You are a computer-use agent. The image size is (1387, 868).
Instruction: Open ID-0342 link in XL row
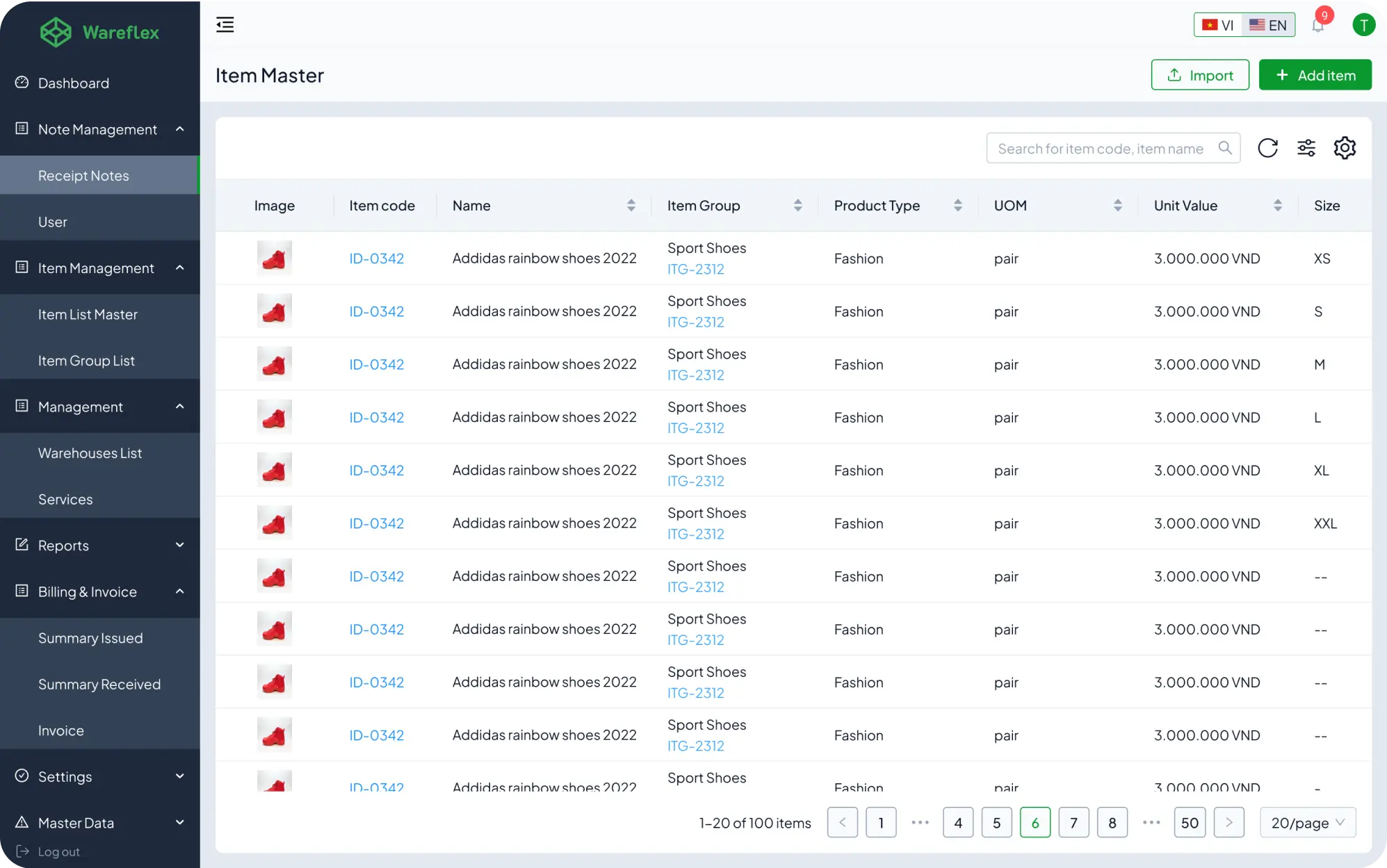click(x=376, y=470)
